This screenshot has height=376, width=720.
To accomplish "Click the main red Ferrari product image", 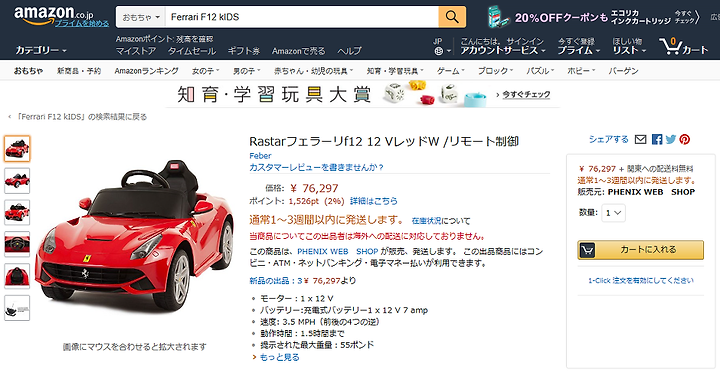I will click(x=134, y=236).
